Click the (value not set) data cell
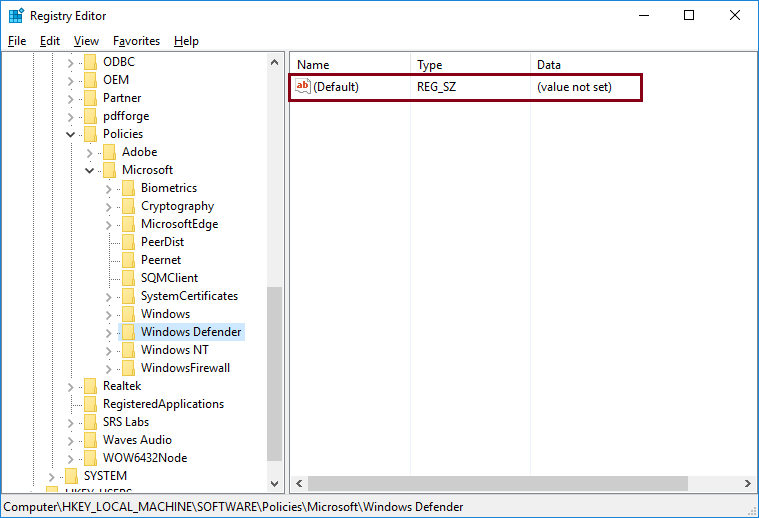Image resolution: width=759 pixels, height=518 pixels. [x=574, y=87]
